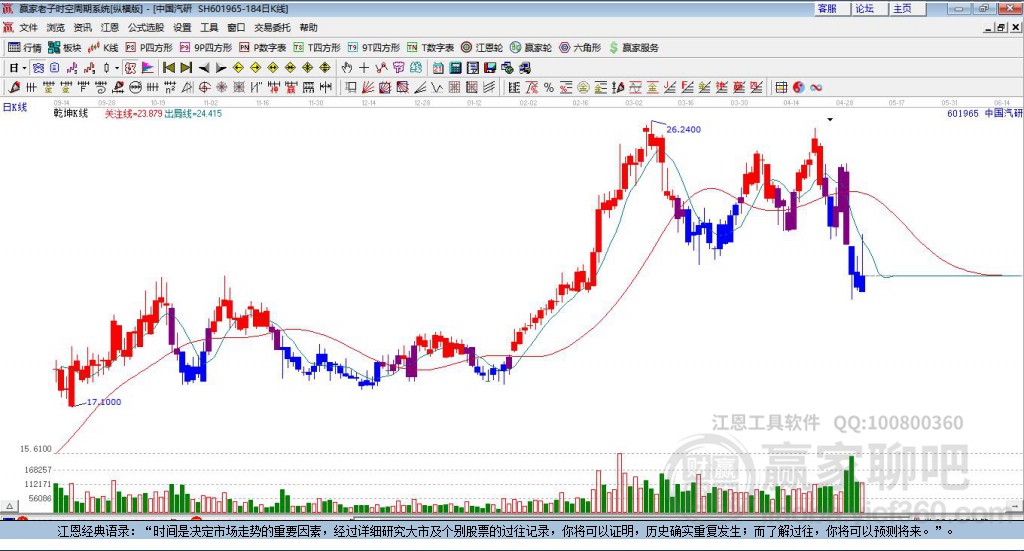The width and height of the screenshot is (1024, 551).
Task: Expand the candlestick style dropdown arrow
Action: tap(117, 68)
